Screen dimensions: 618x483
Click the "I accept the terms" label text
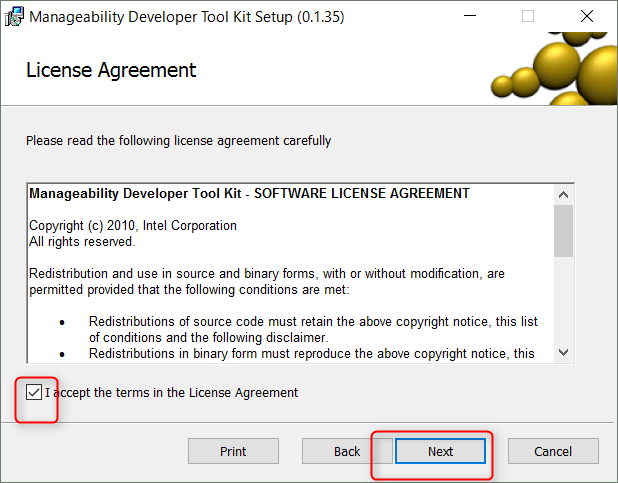171,393
